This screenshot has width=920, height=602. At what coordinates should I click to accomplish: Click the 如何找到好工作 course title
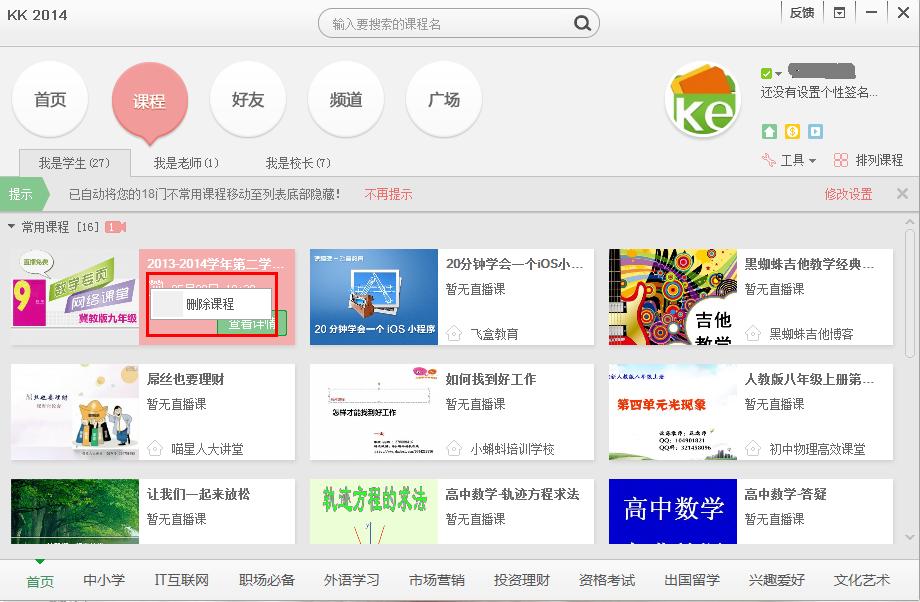[x=491, y=380]
